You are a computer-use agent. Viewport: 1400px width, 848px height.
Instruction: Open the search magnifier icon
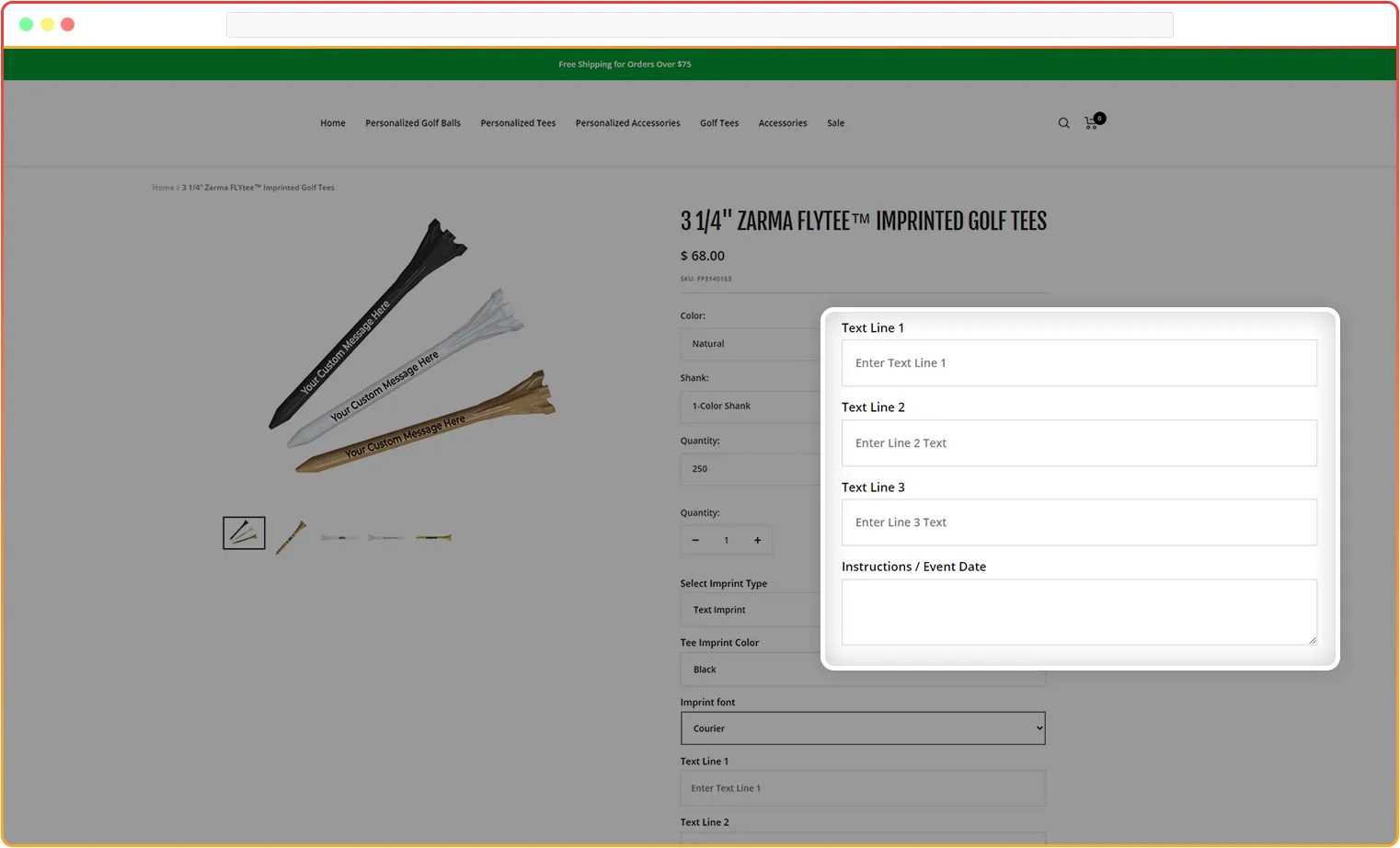(1063, 122)
